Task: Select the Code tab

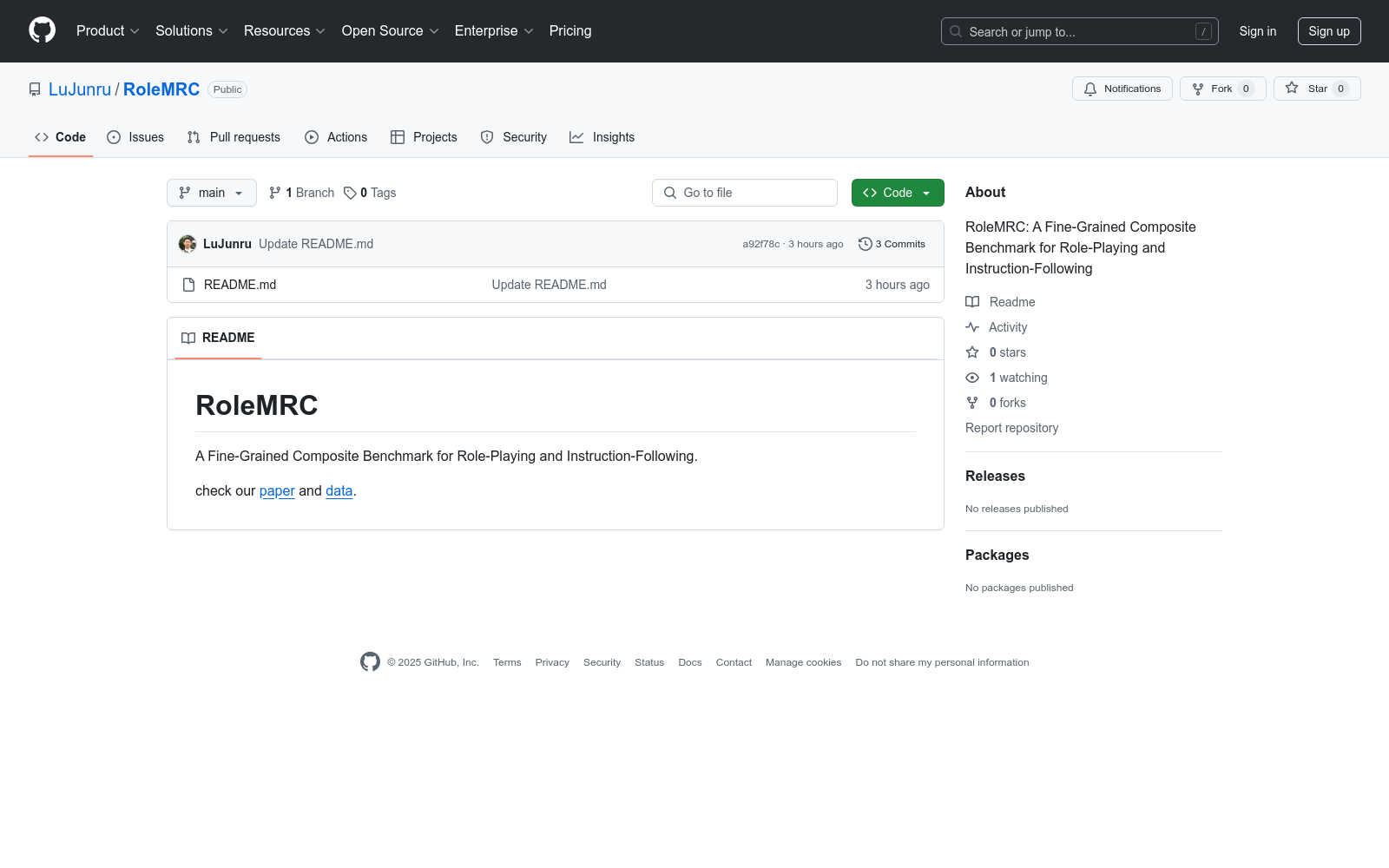Action: [61, 137]
